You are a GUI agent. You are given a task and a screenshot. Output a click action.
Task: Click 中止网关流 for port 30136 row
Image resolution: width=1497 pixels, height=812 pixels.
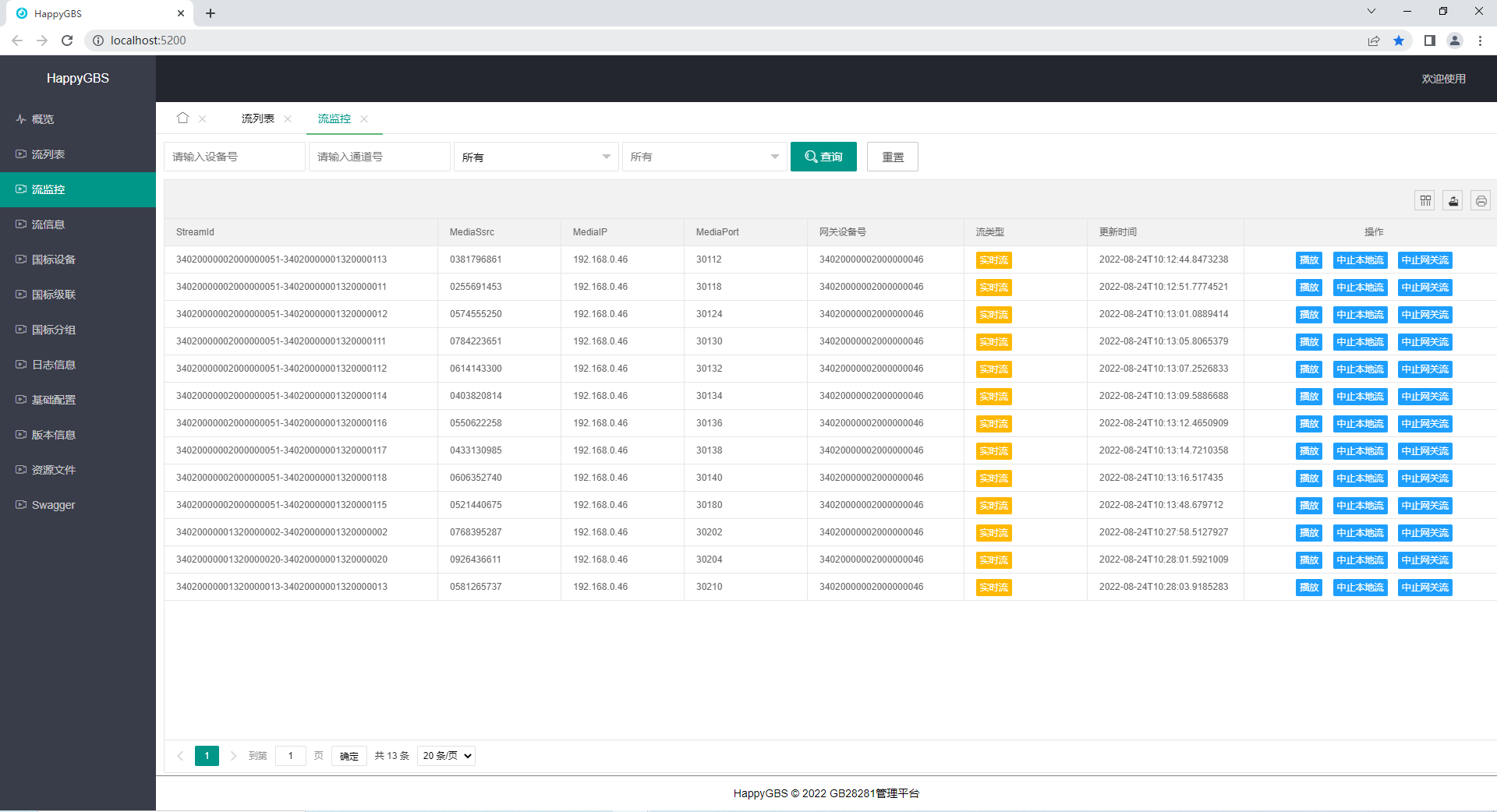point(1425,424)
